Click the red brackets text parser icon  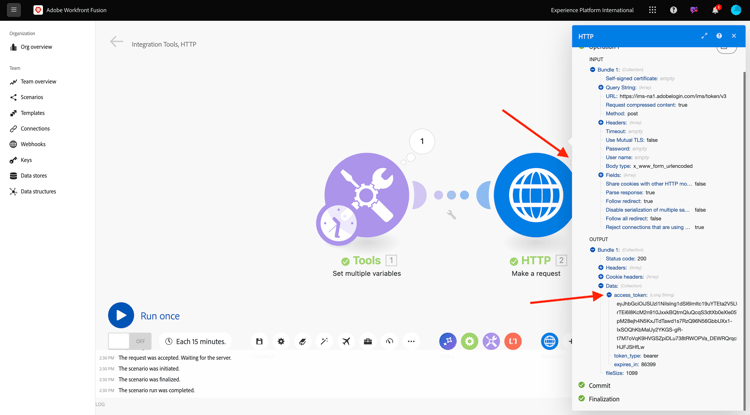513,341
